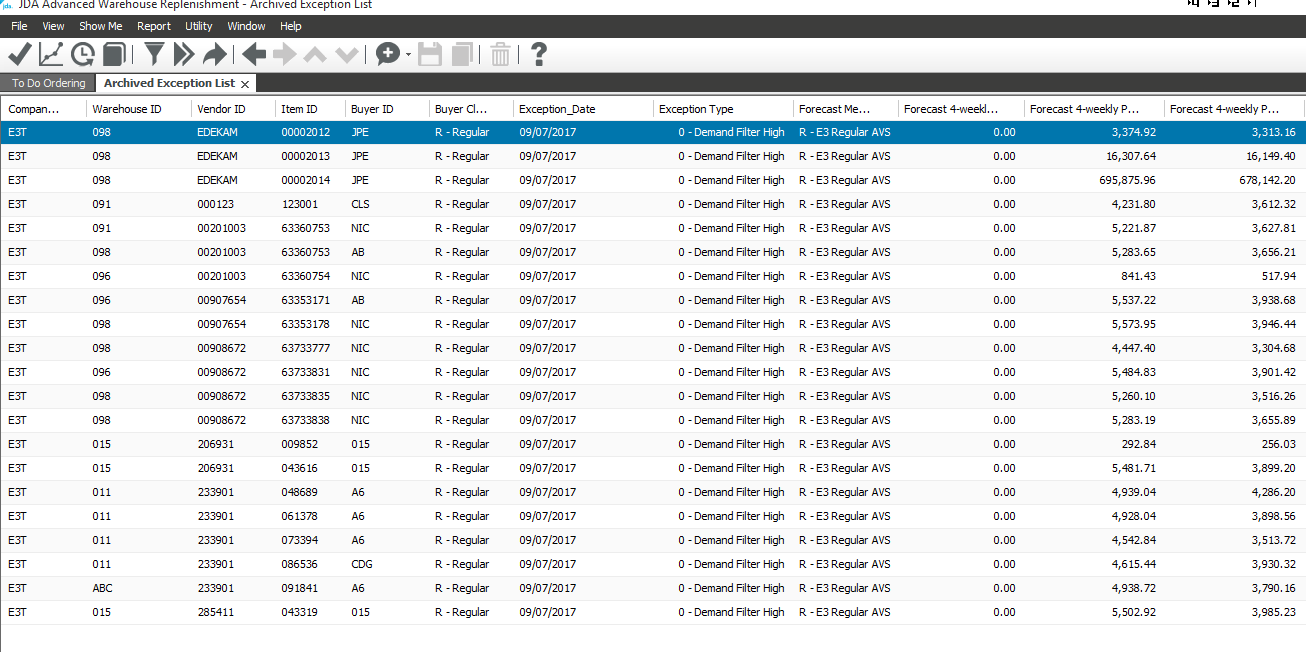
Task: Navigate back using the left arrow icon
Action: [x=253, y=55]
